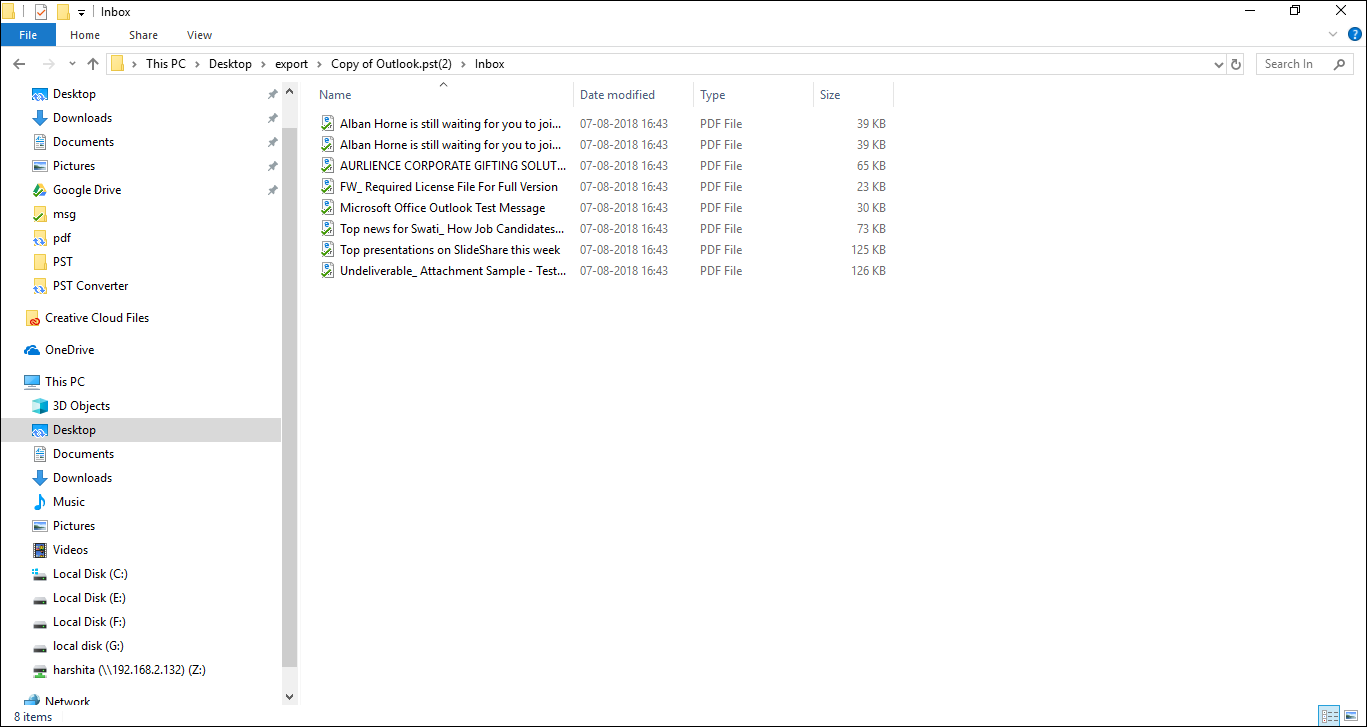
Task: Switch to the View ribbon tab
Action: click(199, 35)
